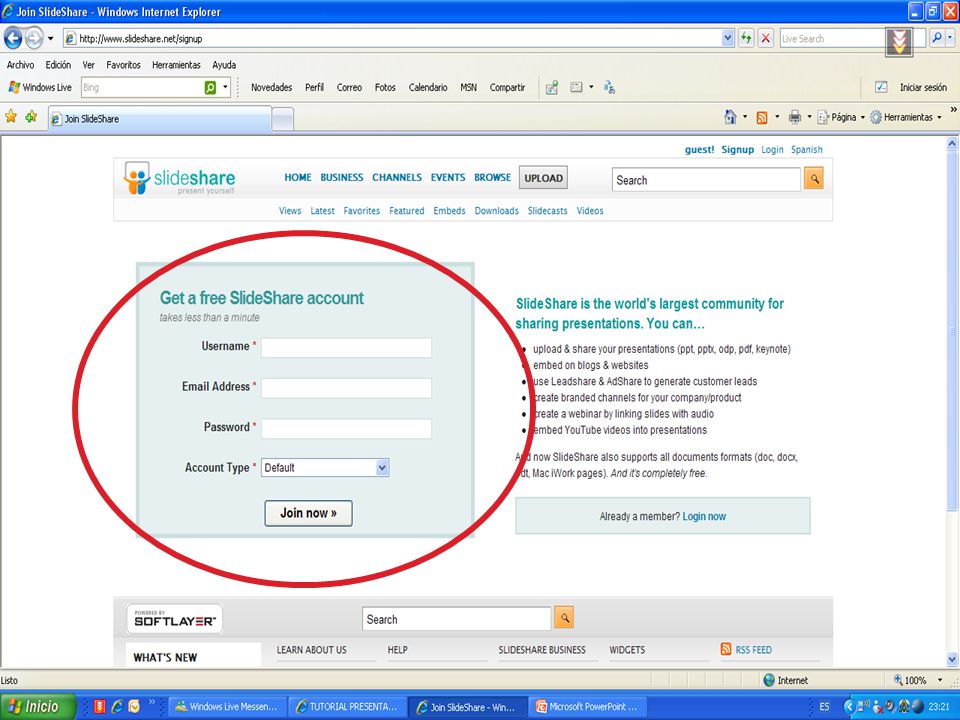Click the Refresh page icon
Screen dimensions: 960x720
746,38
